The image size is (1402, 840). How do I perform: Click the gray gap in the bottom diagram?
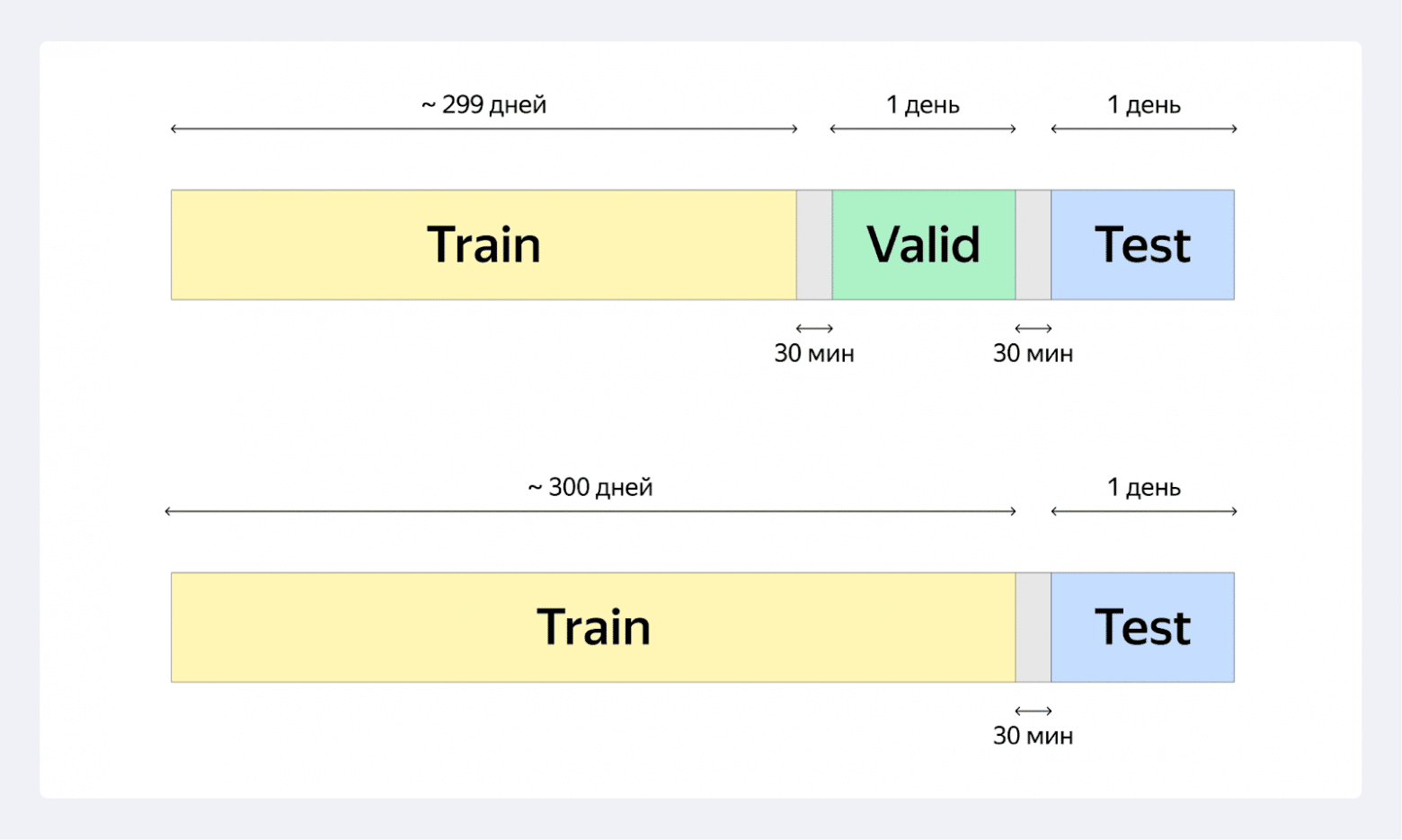1033,627
